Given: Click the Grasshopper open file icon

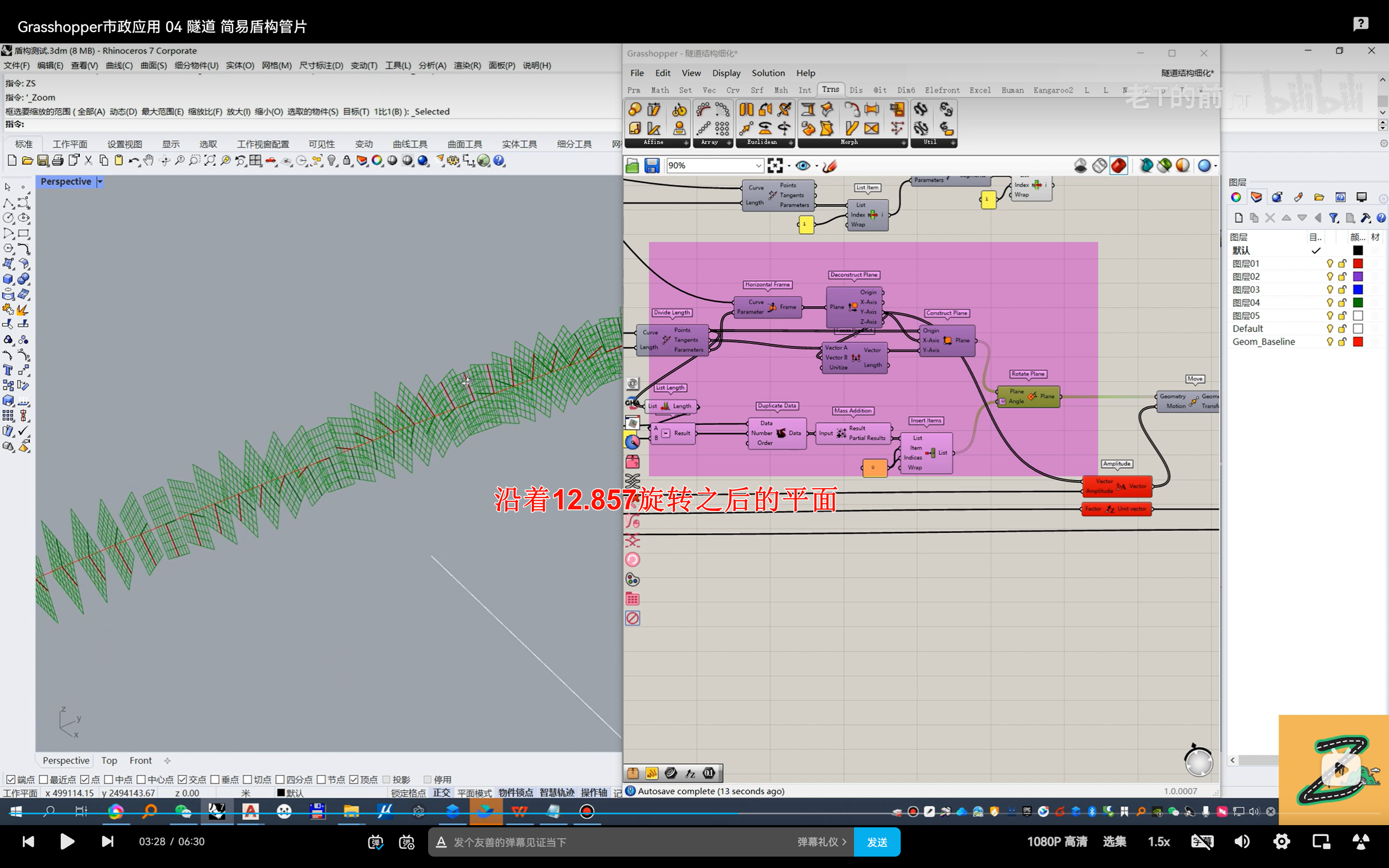Looking at the screenshot, I should 632,166.
